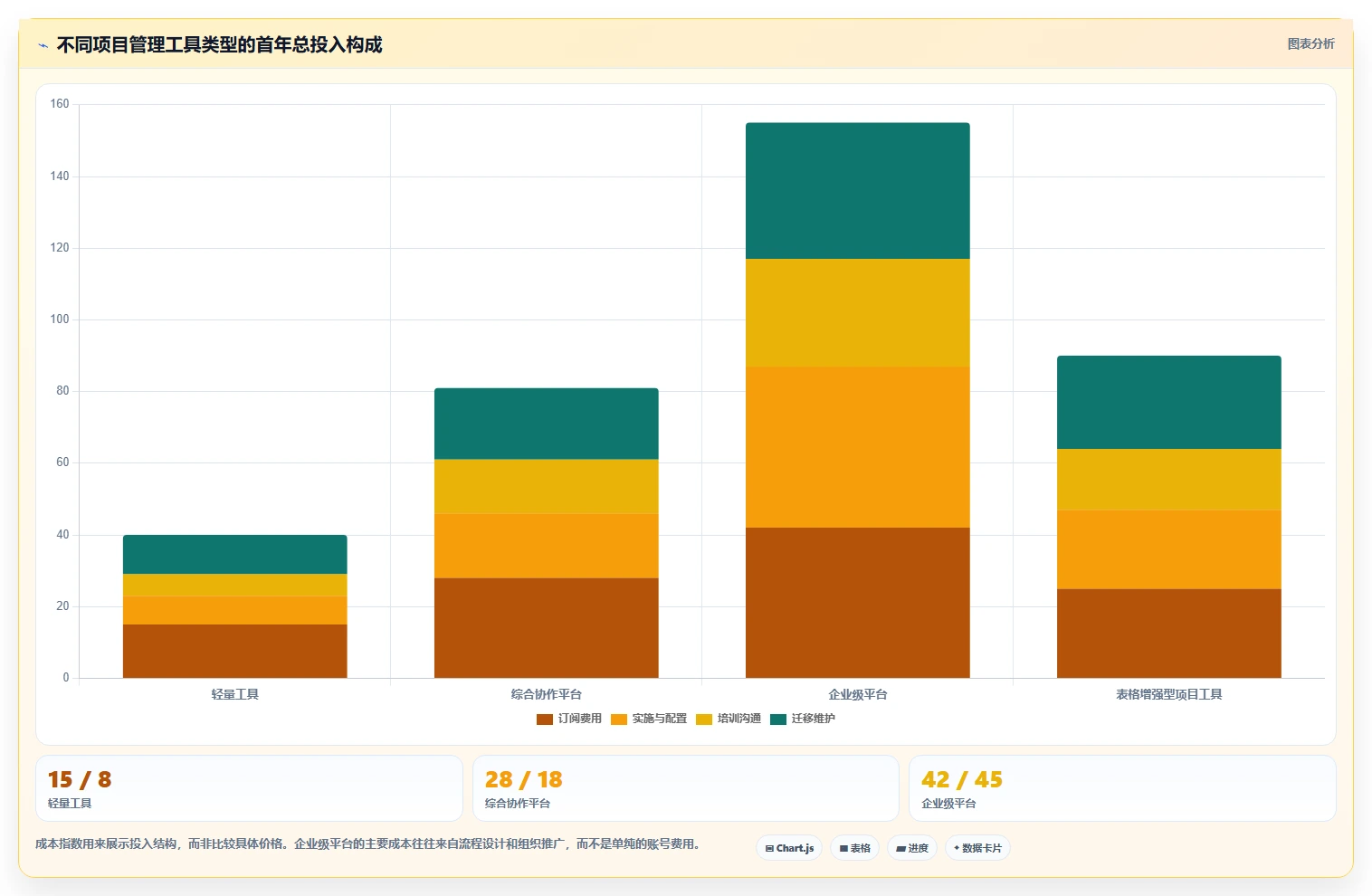This screenshot has width=1372, height=896.
Task: Click the 培训沟通 segment of 表格增强型项目工具 bar
Action: point(1169,480)
